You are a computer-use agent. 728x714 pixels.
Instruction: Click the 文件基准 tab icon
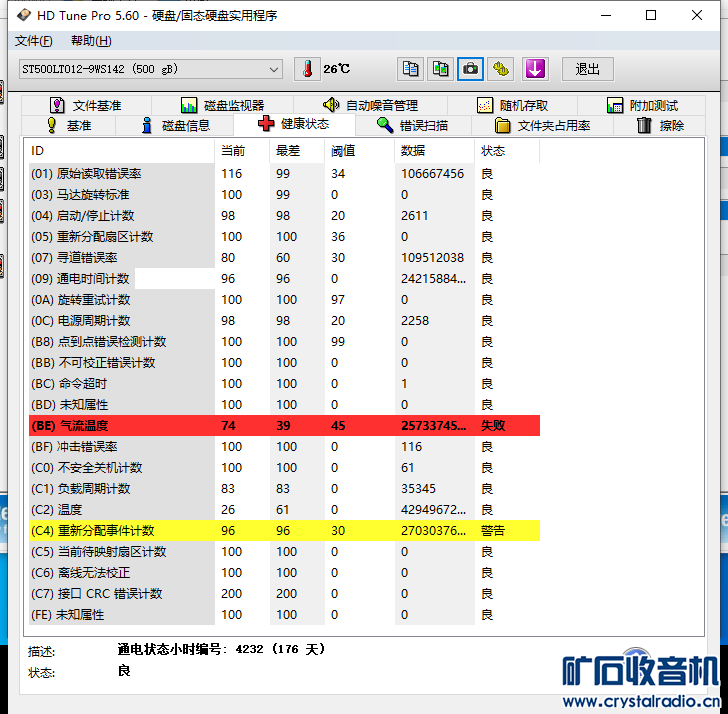tap(57, 105)
